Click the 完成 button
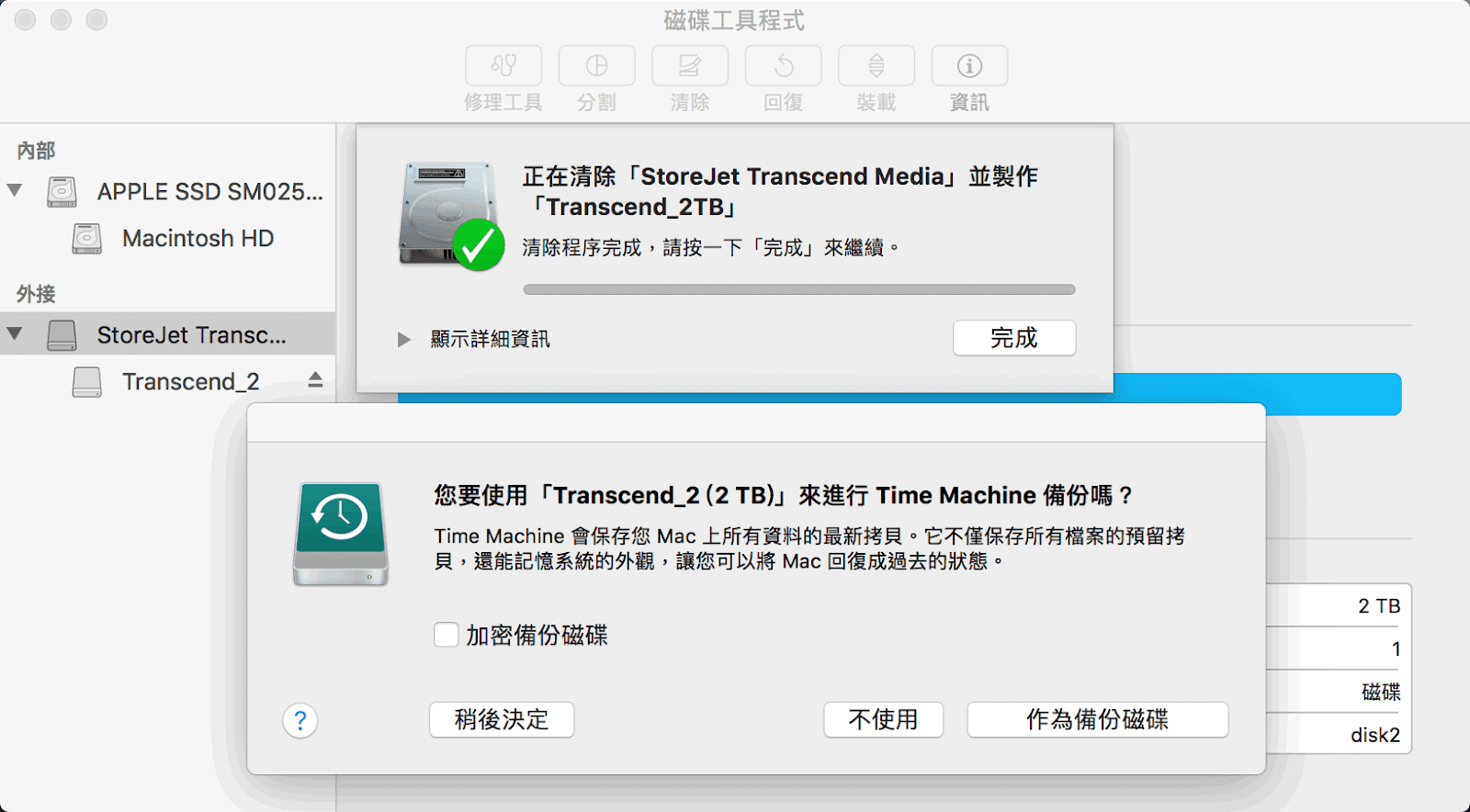This screenshot has height=812, width=1470. pos(1014,338)
